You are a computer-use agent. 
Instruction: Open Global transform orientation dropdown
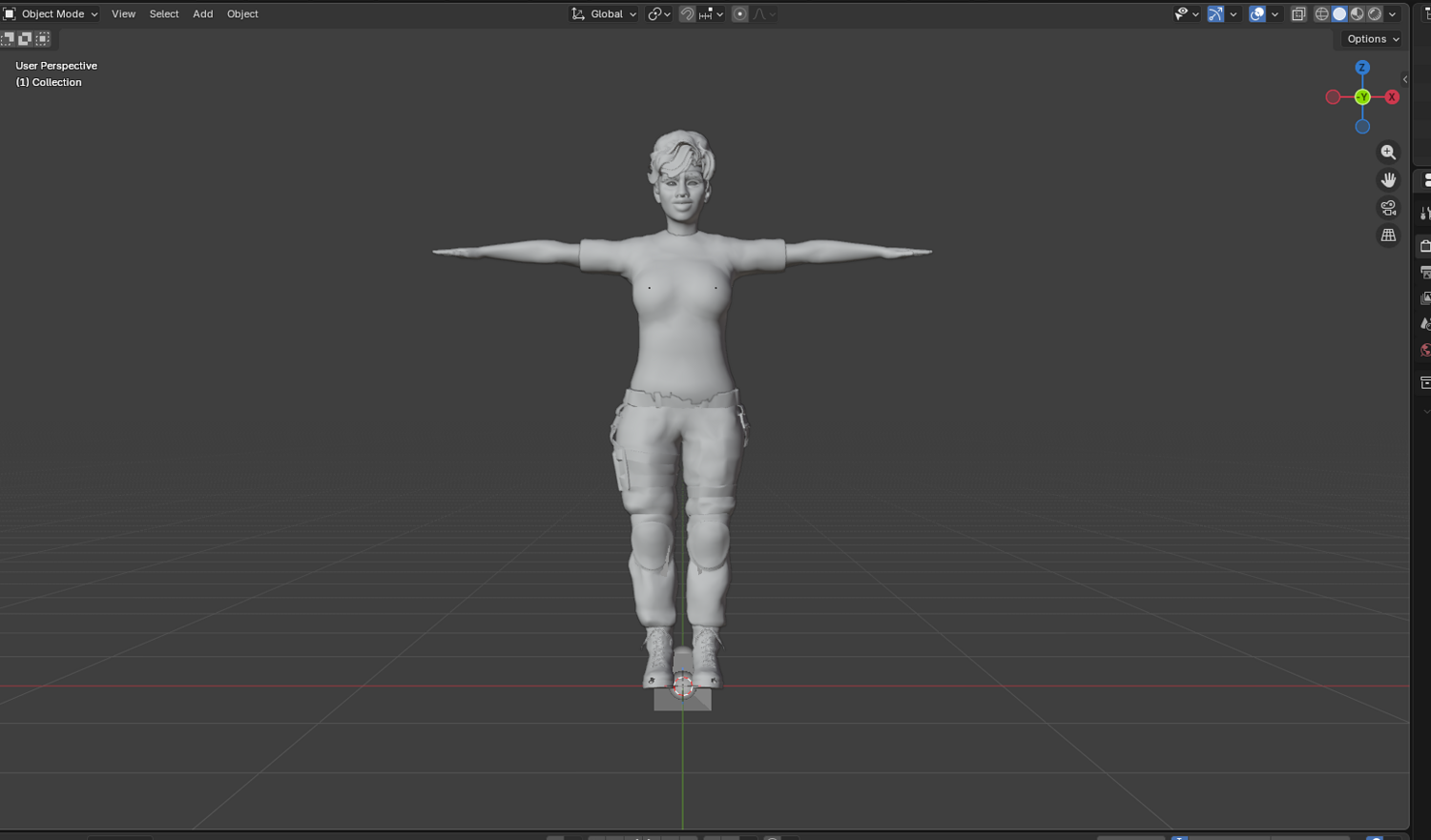(x=604, y=14)
